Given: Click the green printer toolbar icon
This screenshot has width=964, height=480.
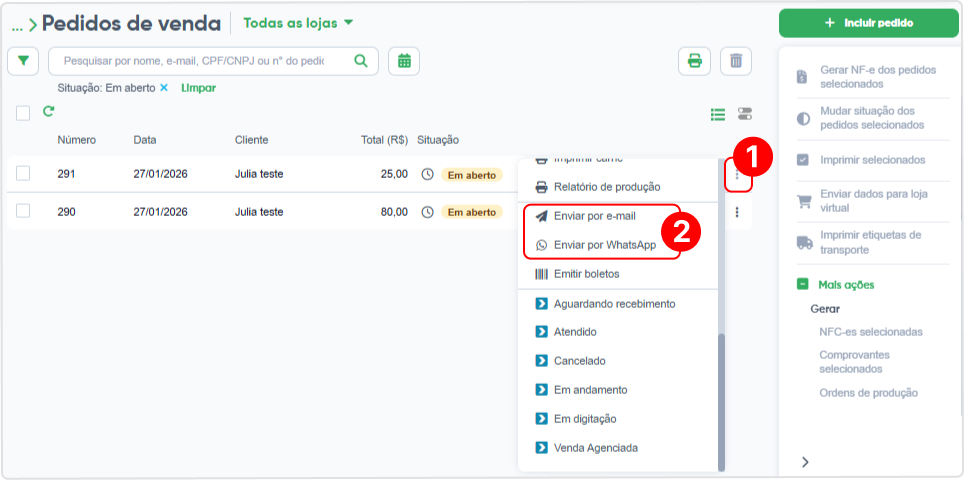Looking at the screenshot, I should 695,61.
